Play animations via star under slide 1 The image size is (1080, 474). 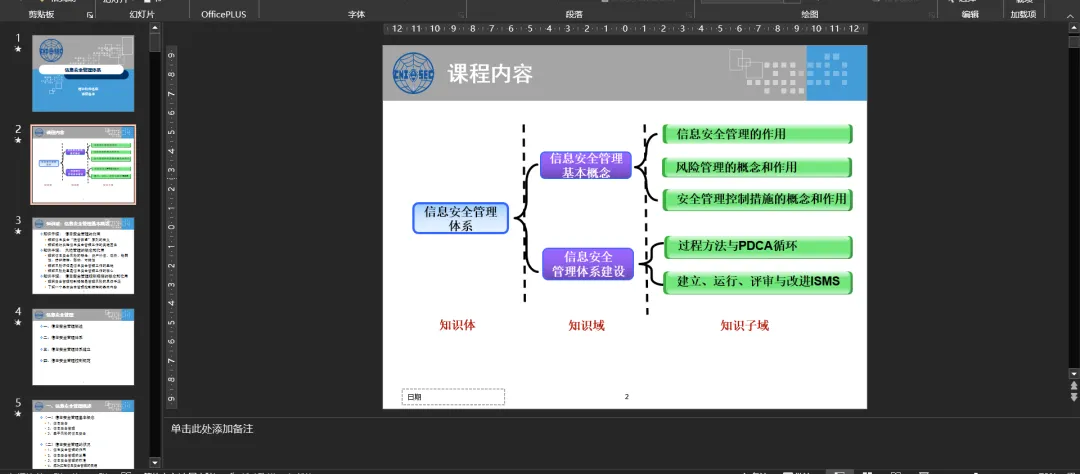pyautogui.click(x=19, y=50)
